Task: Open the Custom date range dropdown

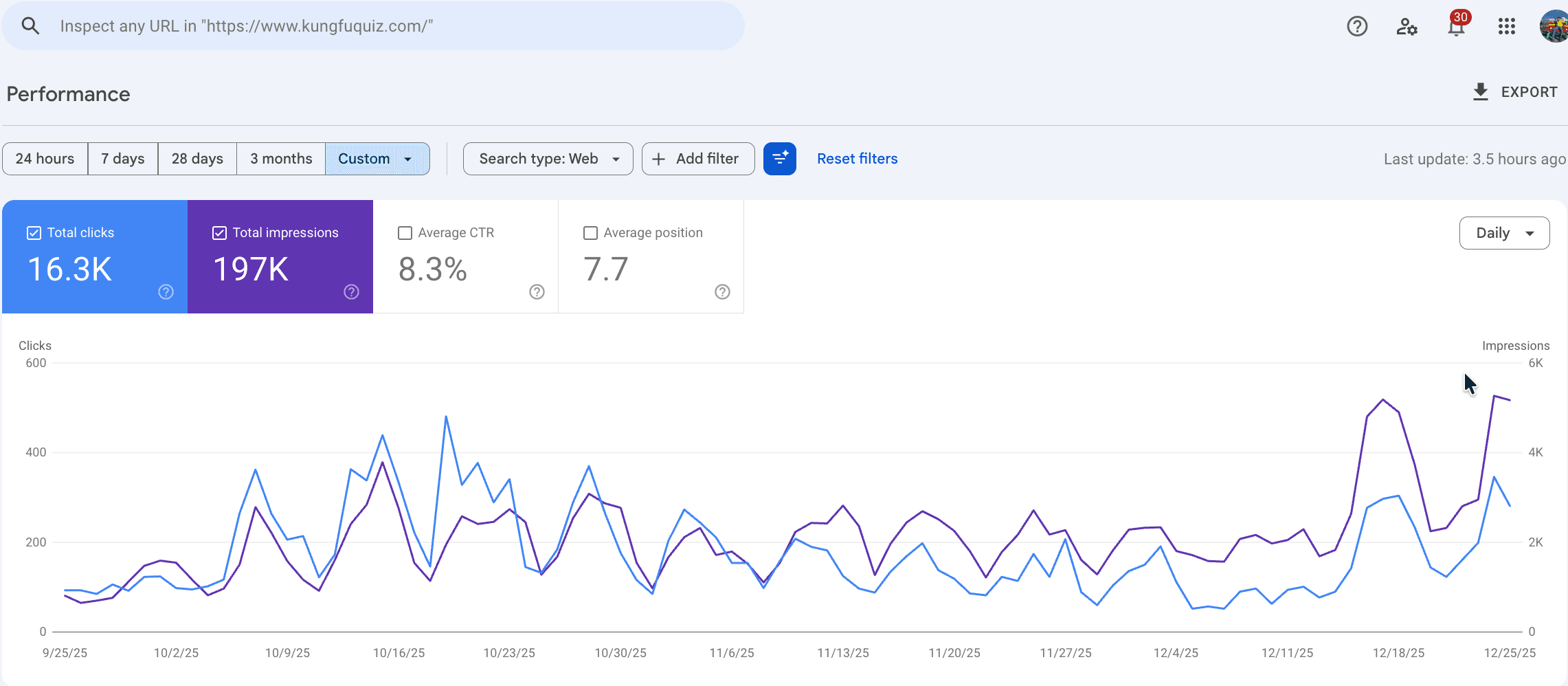Action: [377, 158]
